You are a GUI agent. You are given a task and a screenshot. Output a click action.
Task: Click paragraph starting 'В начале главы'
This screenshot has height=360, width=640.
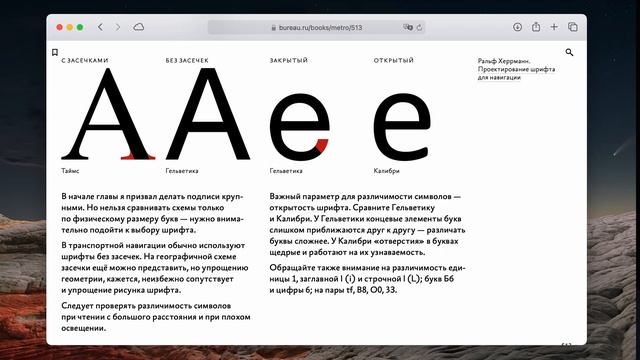click(152, 213)
